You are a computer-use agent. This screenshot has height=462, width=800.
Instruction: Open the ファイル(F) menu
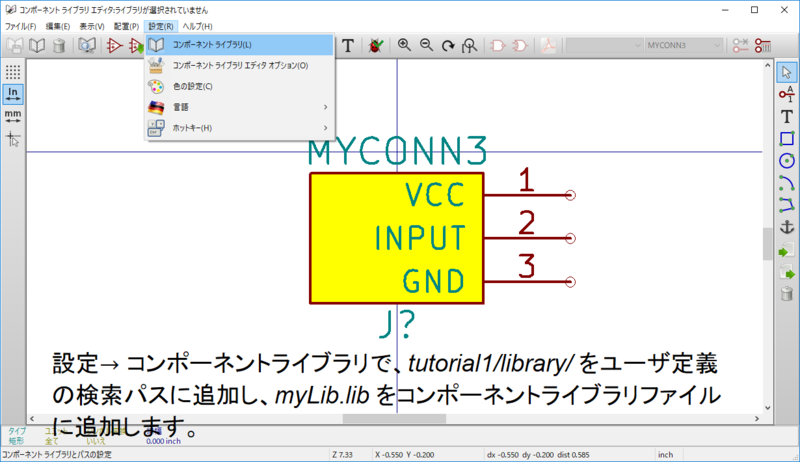[20, 26]
